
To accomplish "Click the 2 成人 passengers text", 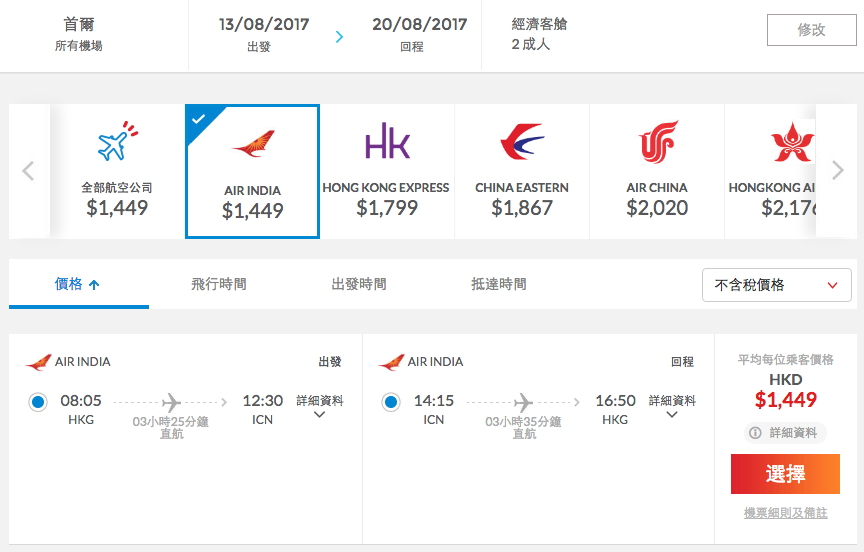I will coord(531,44).
